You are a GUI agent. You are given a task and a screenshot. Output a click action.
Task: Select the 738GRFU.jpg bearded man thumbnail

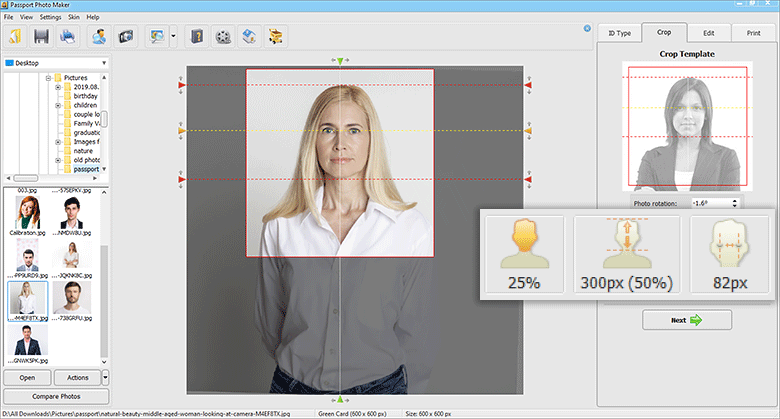click(72, 301)
